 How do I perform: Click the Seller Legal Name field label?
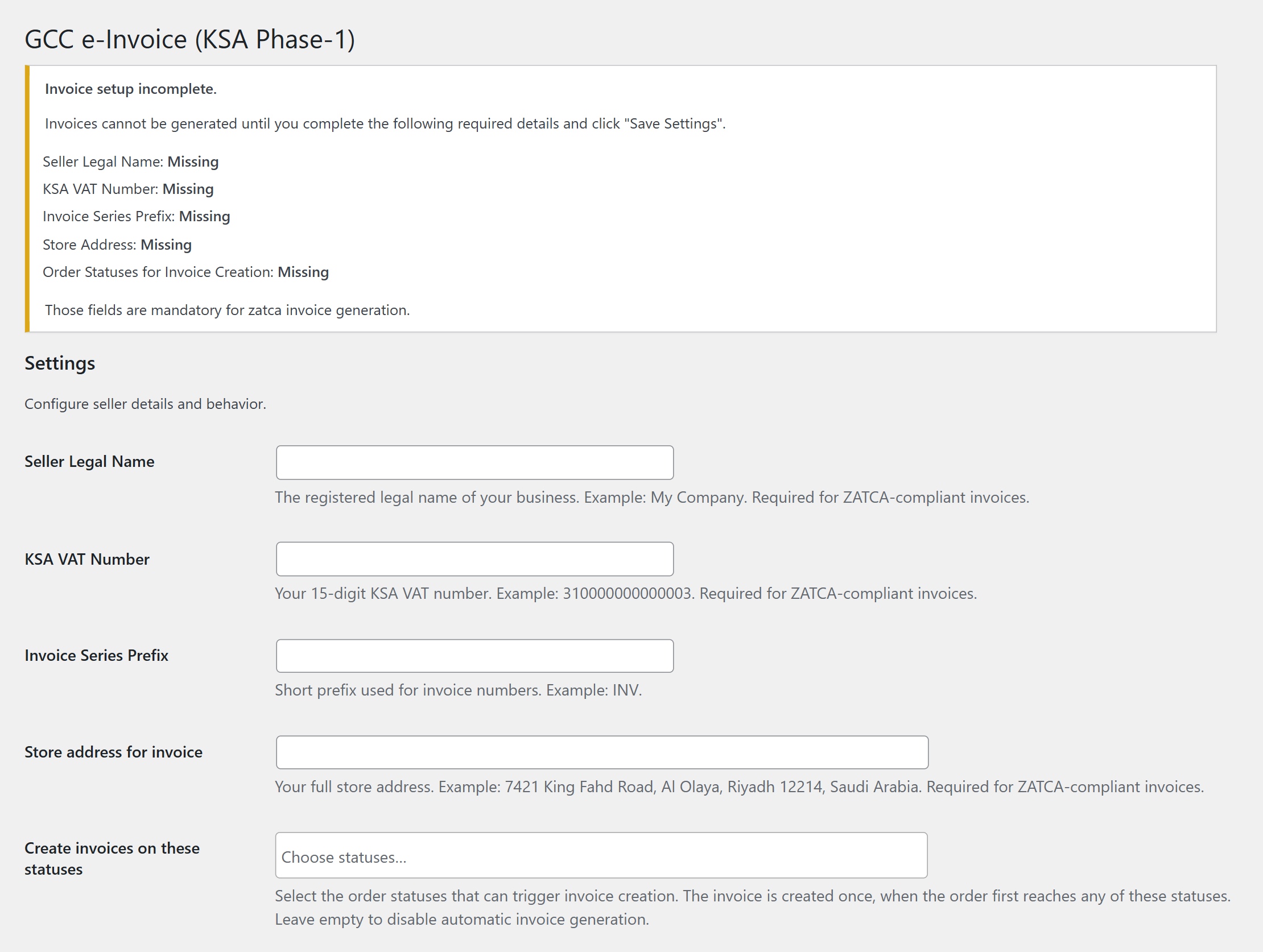coord(89,461)
